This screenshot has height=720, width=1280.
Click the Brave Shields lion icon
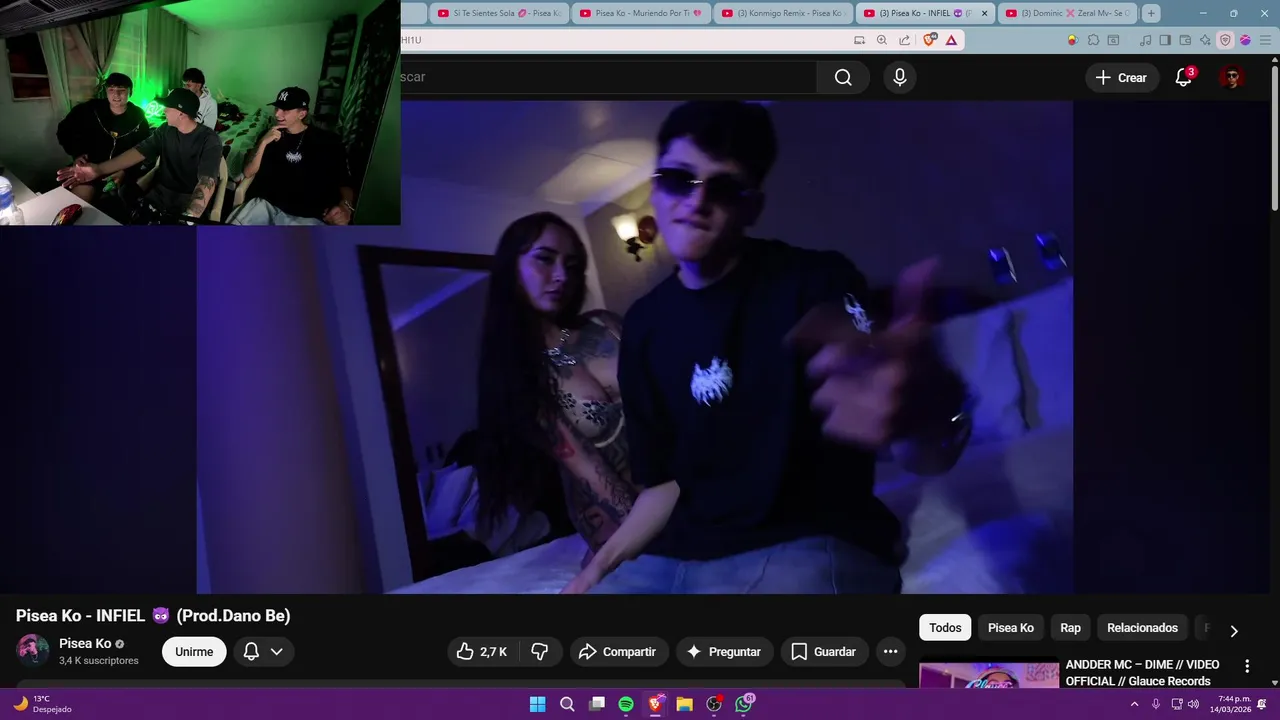(930, 40)
